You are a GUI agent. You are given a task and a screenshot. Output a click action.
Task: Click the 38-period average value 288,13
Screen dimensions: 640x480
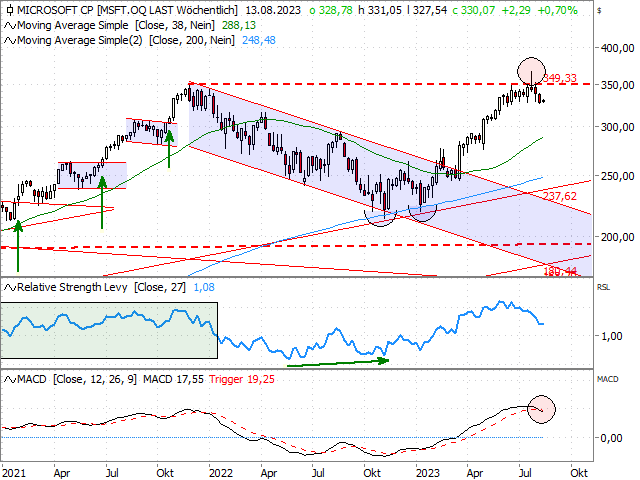tap(239, 25)
